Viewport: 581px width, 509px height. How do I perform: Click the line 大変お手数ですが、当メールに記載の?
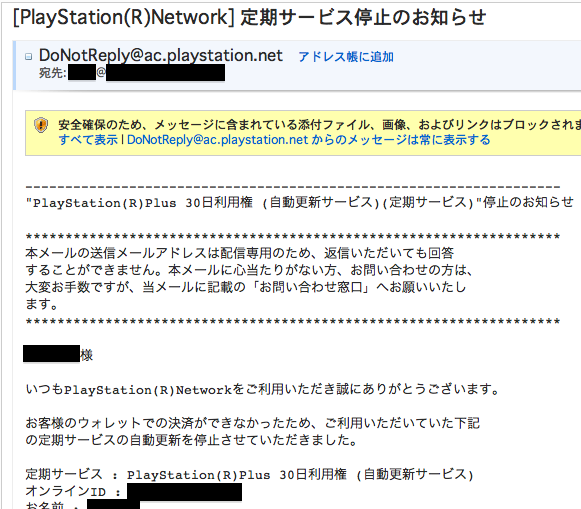[246, 287]
